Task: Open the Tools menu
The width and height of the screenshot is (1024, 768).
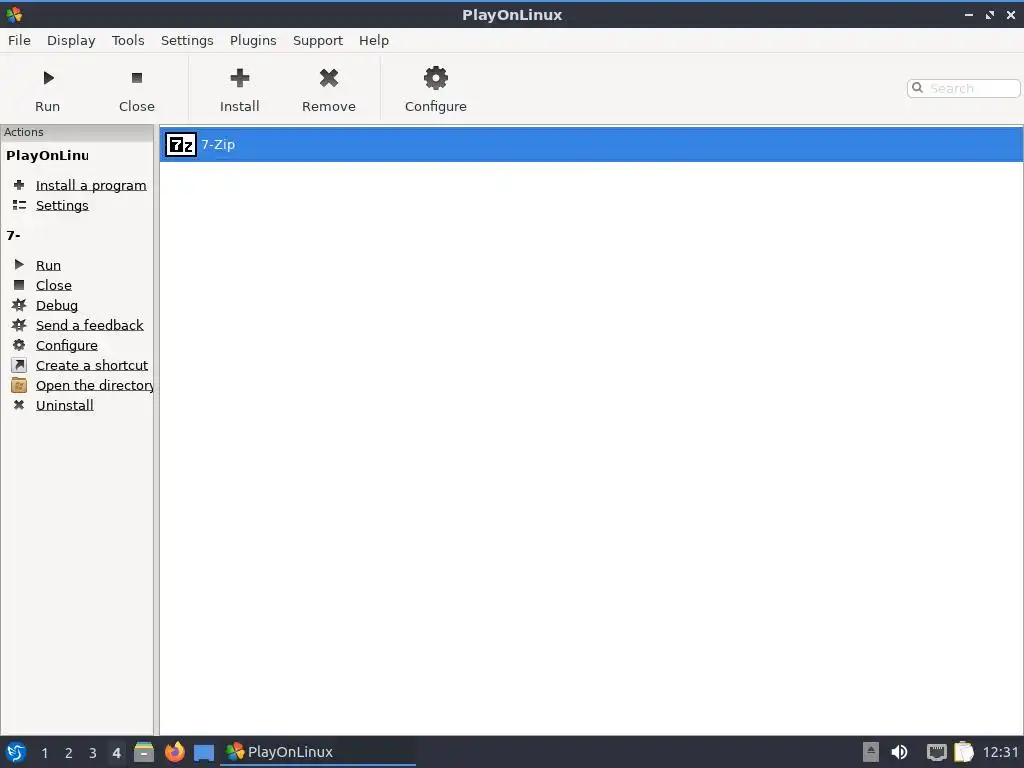Action: pos(128,40)
